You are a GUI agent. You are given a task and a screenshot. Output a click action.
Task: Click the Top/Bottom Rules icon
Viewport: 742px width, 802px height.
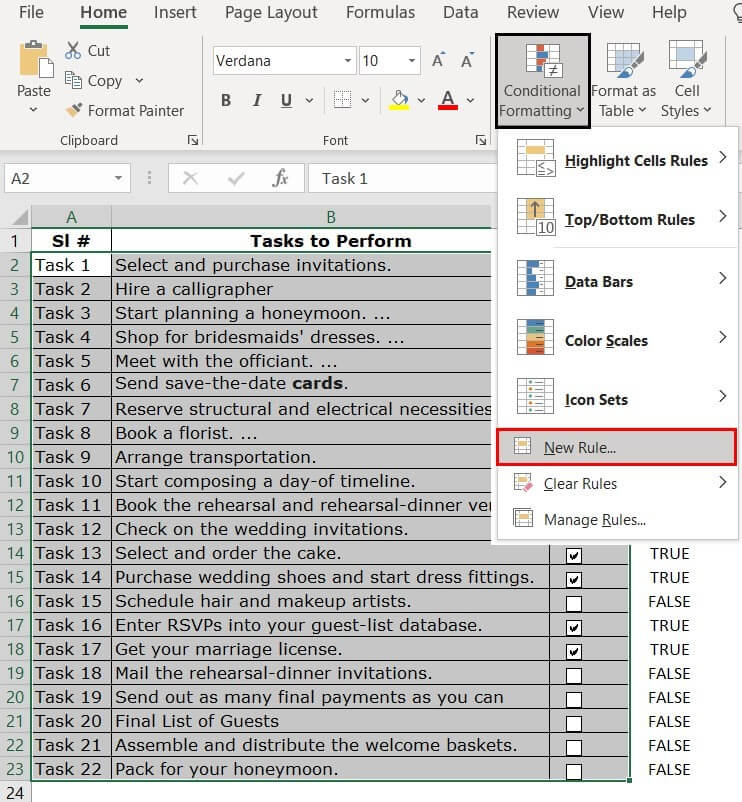pyautogui.click(x=535, y=217)
